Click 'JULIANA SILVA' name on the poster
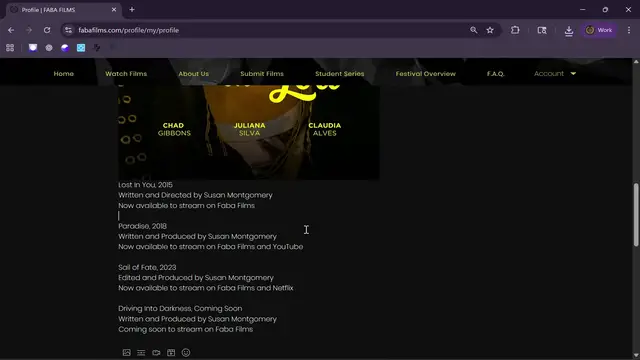 [249, 129]
